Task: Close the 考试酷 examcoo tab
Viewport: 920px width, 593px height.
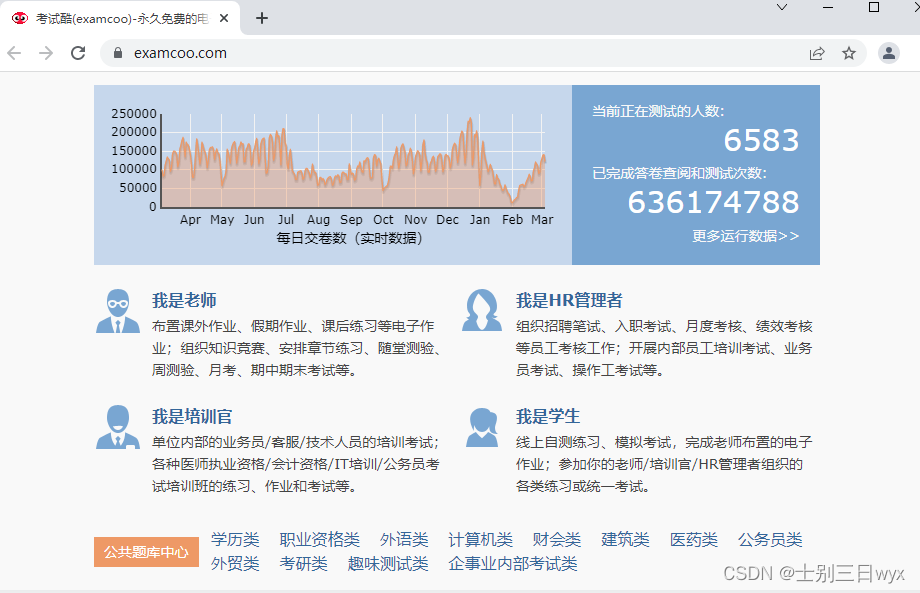Action: [224, 18]
